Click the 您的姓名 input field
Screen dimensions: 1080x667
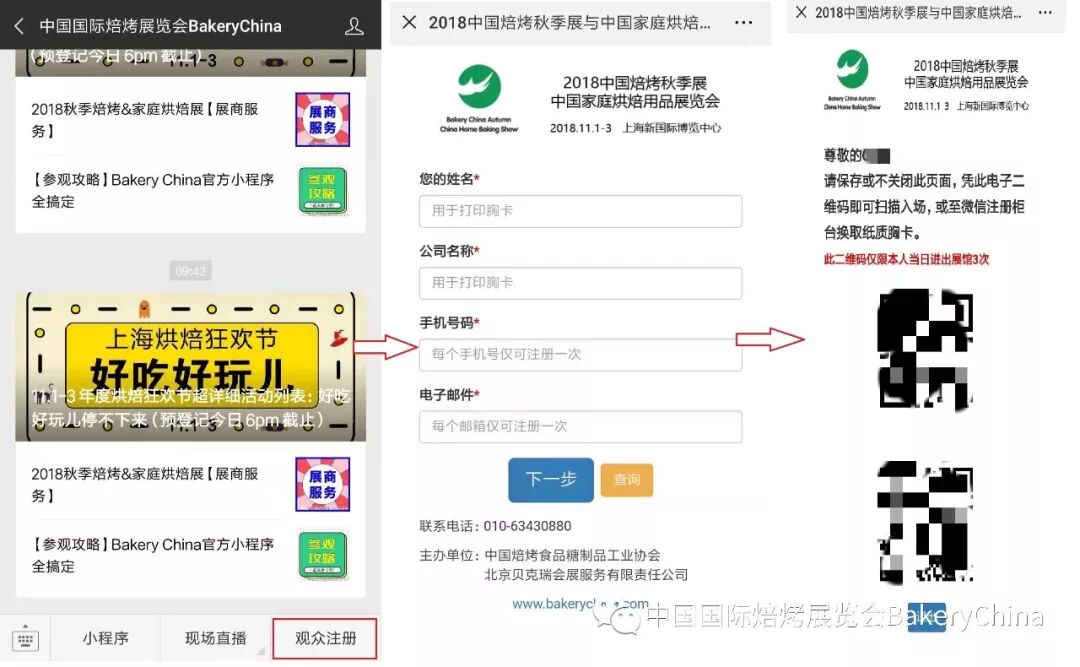[x=580, y=211]
